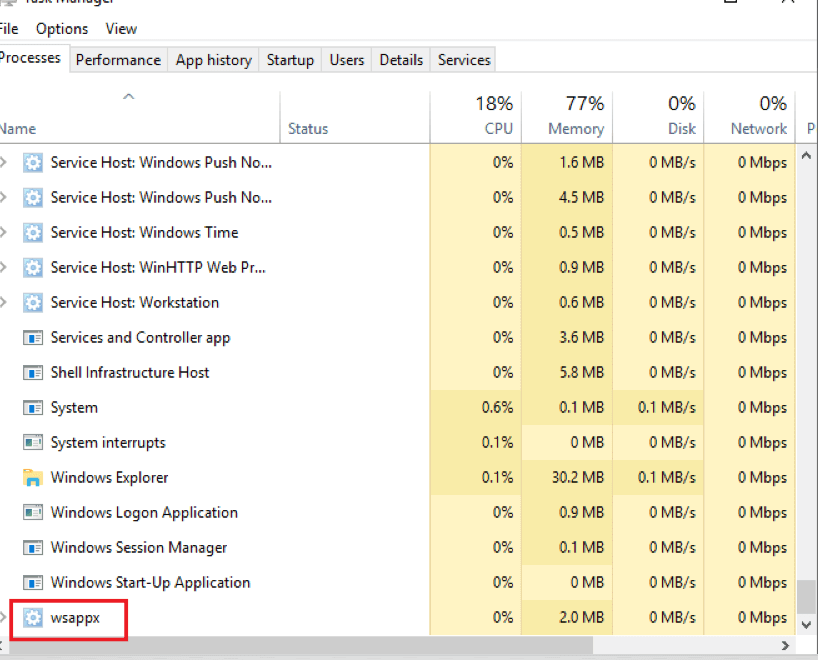Select the Windows Session Manager row
This screenshot has height=660, width=818.
[x=398, y=548]
